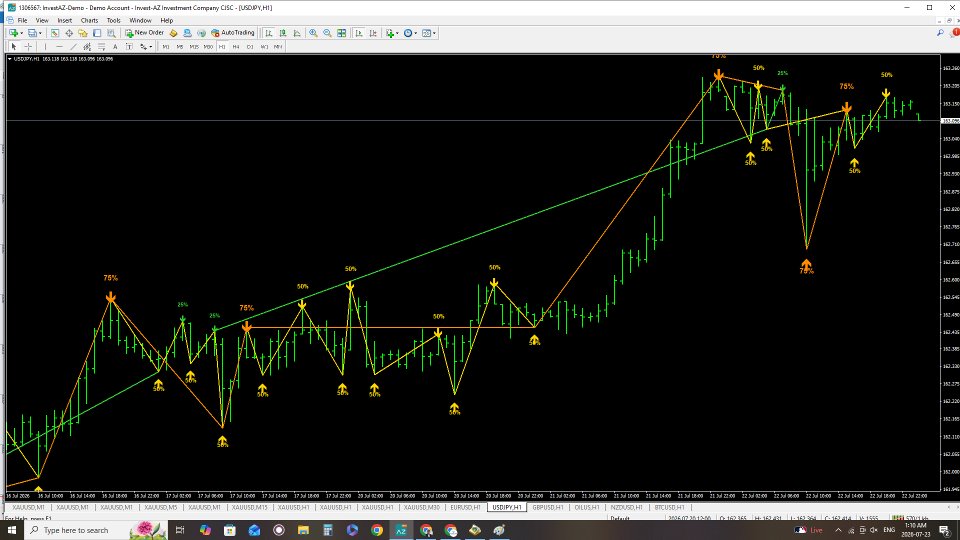Open the Templates icon
Viewport: 960px width, 540px height.
(427, 33)
